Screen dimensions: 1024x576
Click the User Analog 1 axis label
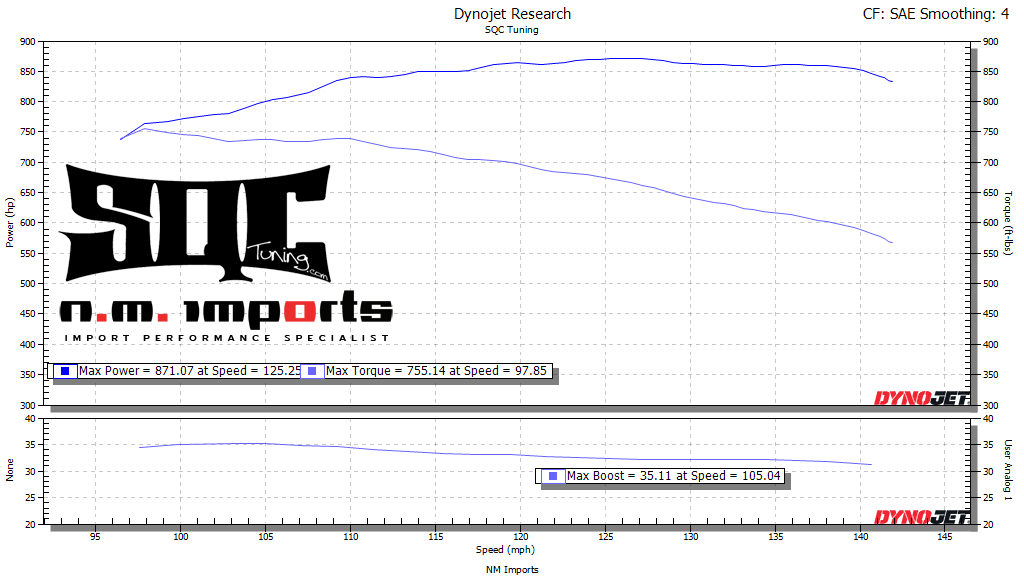click(1008, 470)
